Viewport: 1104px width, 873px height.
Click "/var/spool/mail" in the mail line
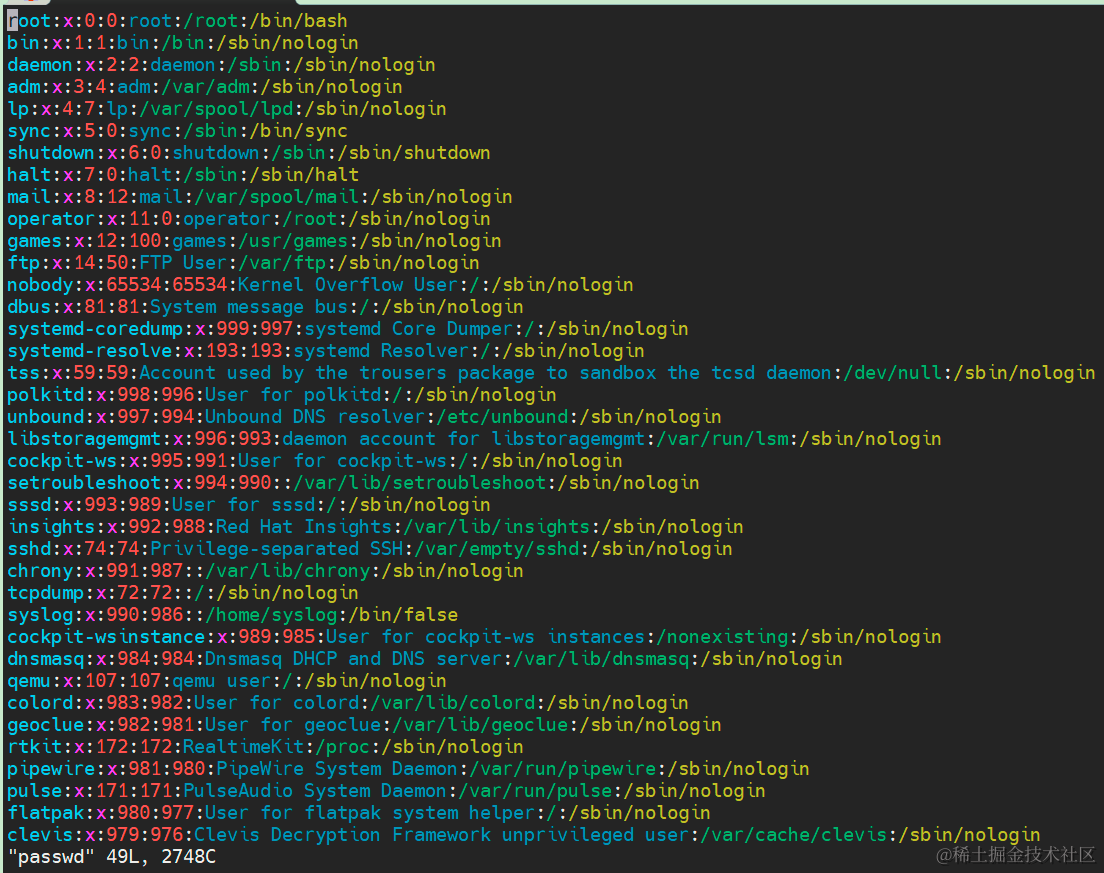pos(277,196)
